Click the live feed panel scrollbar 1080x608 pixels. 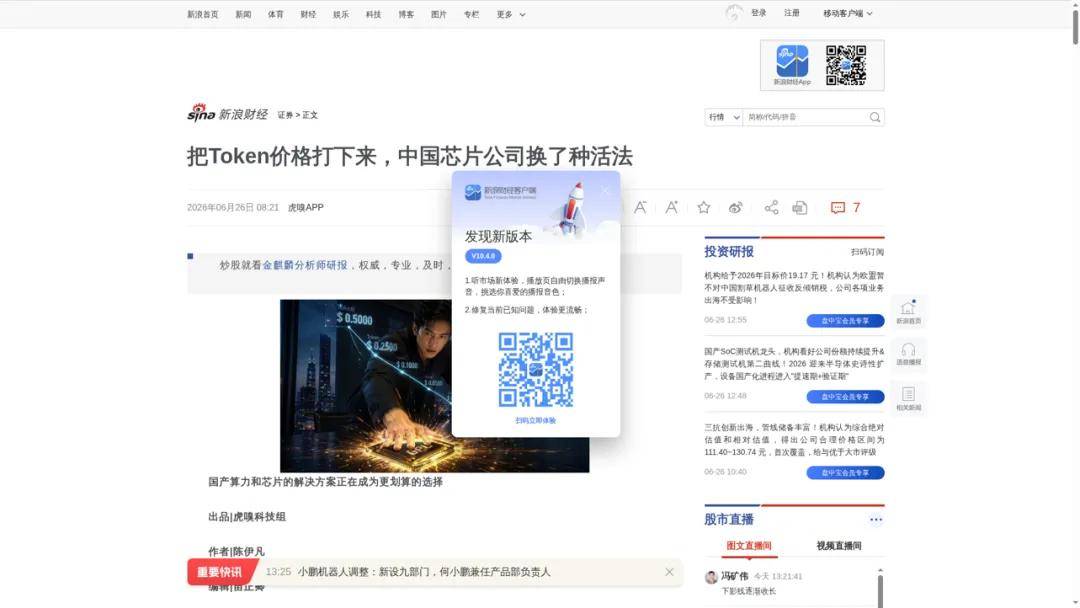click(880, 591)
